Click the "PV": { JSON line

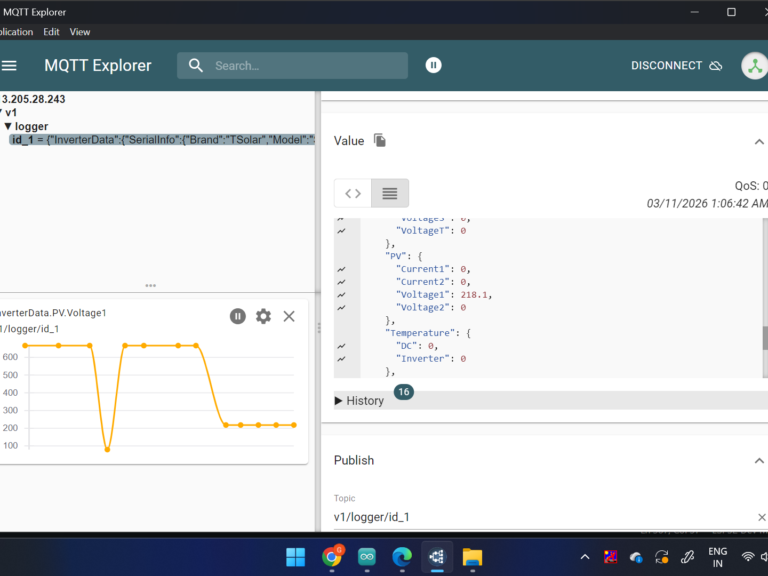pyautogui.click(x=404, y=256)
